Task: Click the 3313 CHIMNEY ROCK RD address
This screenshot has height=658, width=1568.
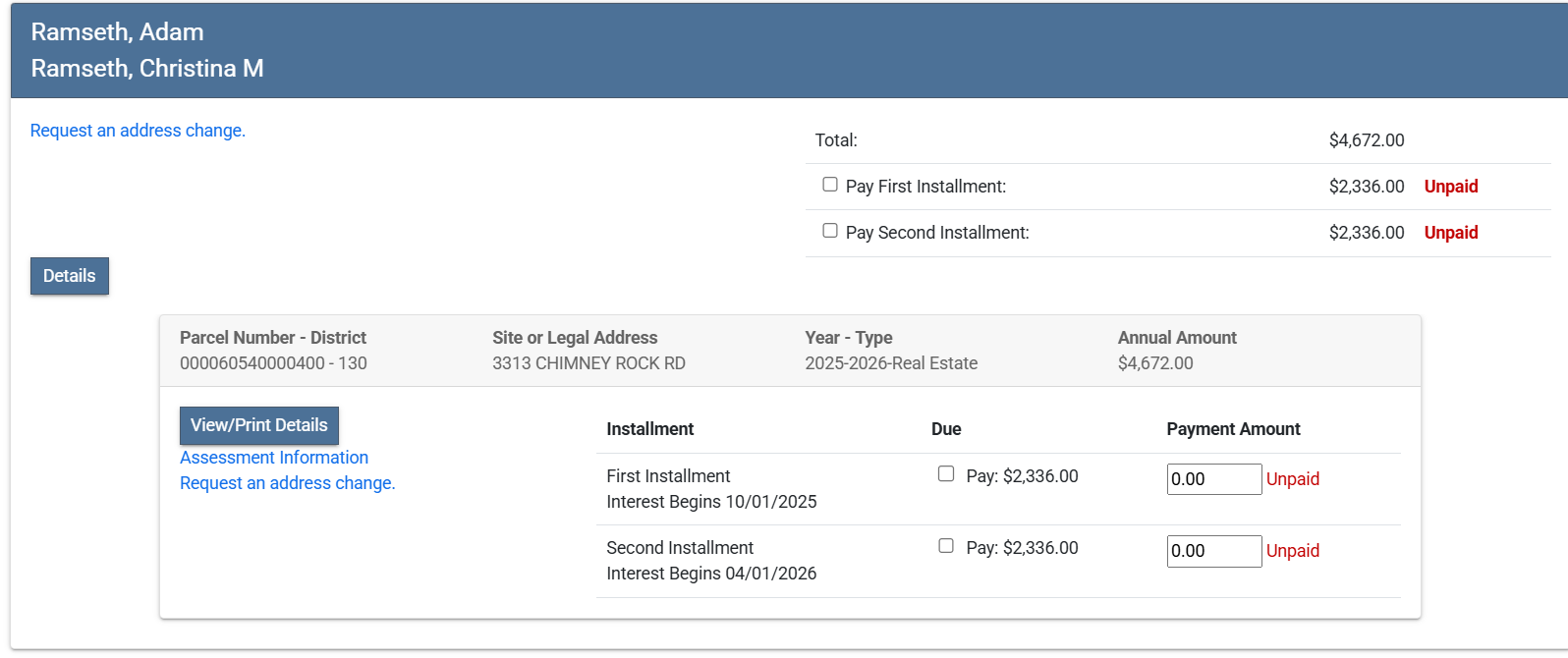Action: (588, 363)
